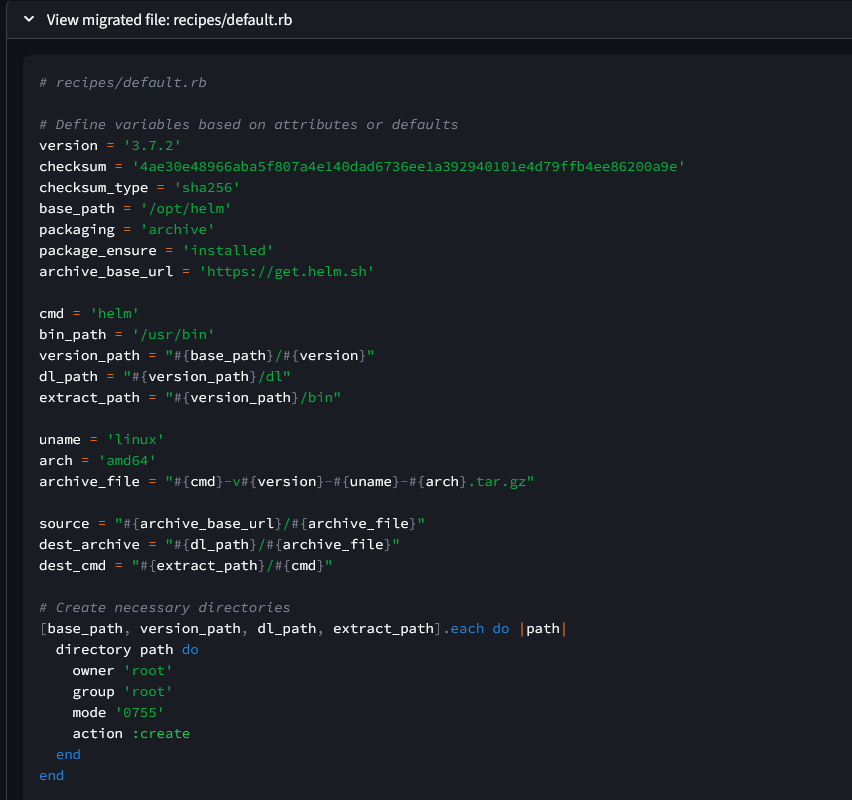Click the cmd value 'helm'
The image size is (852, 800).
click(x=114, y=314)
